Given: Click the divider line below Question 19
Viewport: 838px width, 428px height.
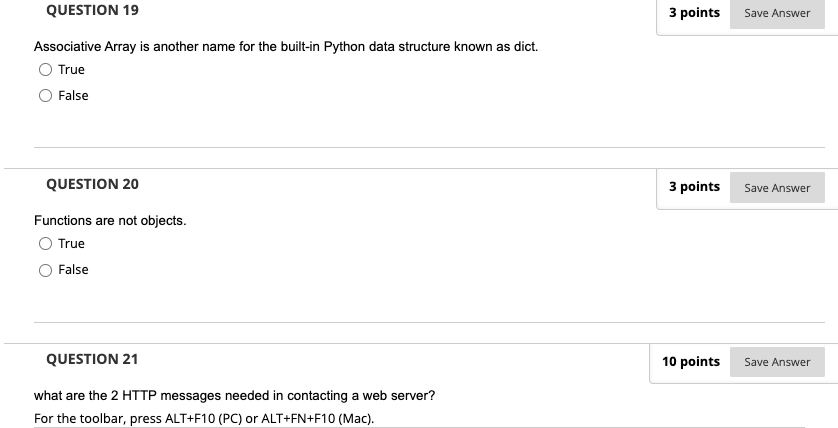Looking at the screenshot, I should click(429, 147).
